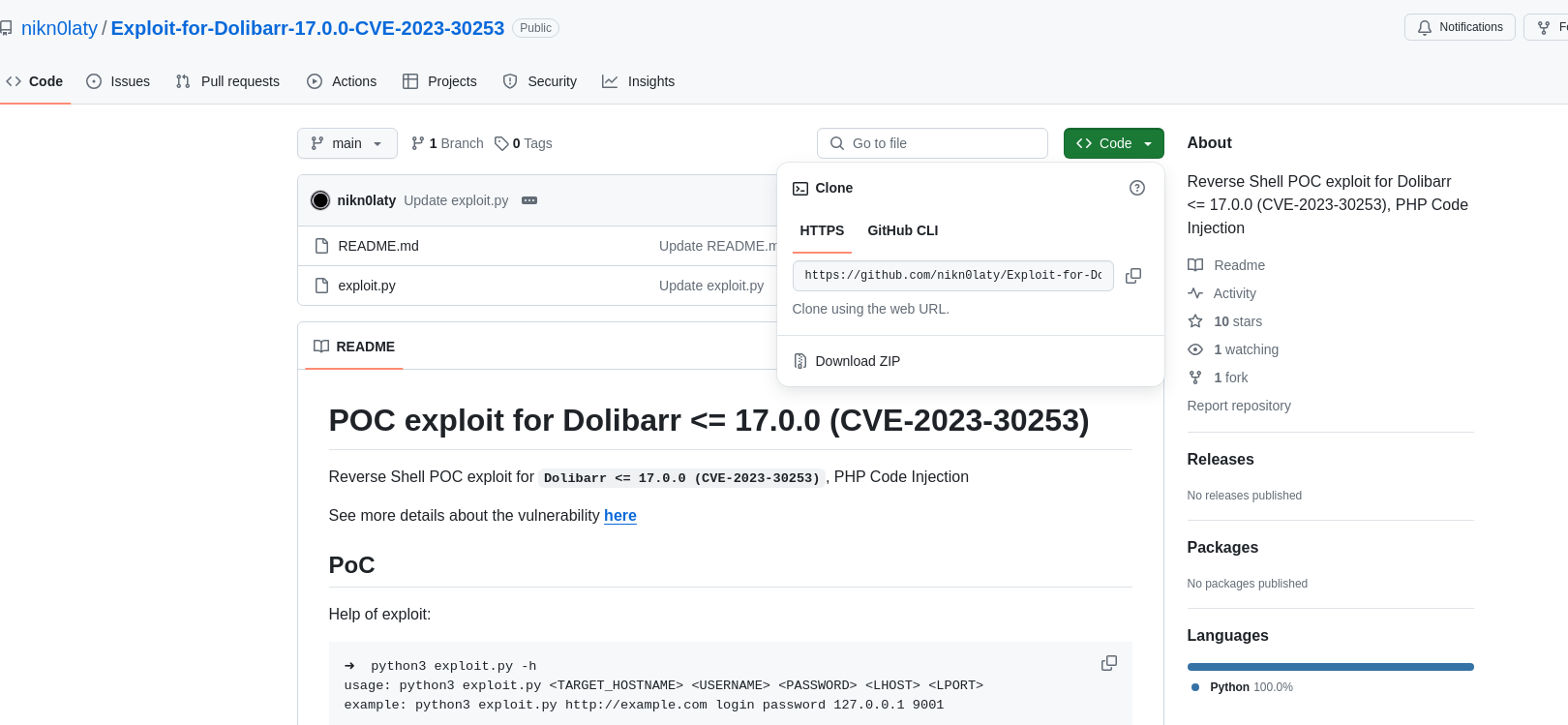The image size is (1568, 725).
Task: Click the pulse icon next to Activity
Action: click(x=1195, y=293)
